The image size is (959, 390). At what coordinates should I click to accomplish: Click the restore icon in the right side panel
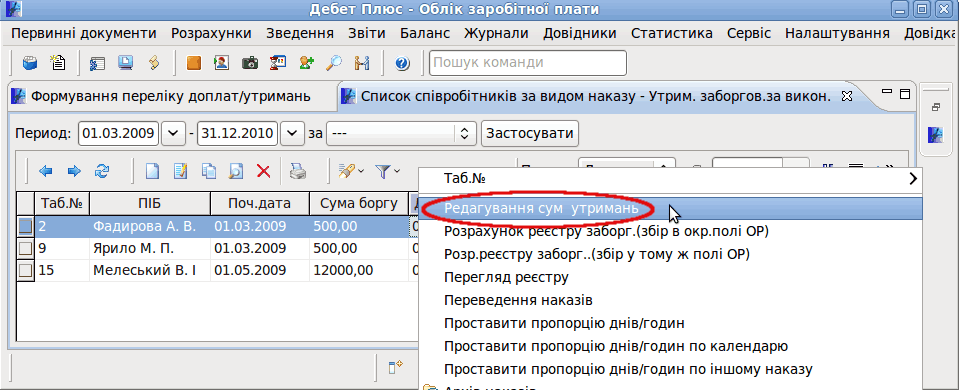pos(935,108)
